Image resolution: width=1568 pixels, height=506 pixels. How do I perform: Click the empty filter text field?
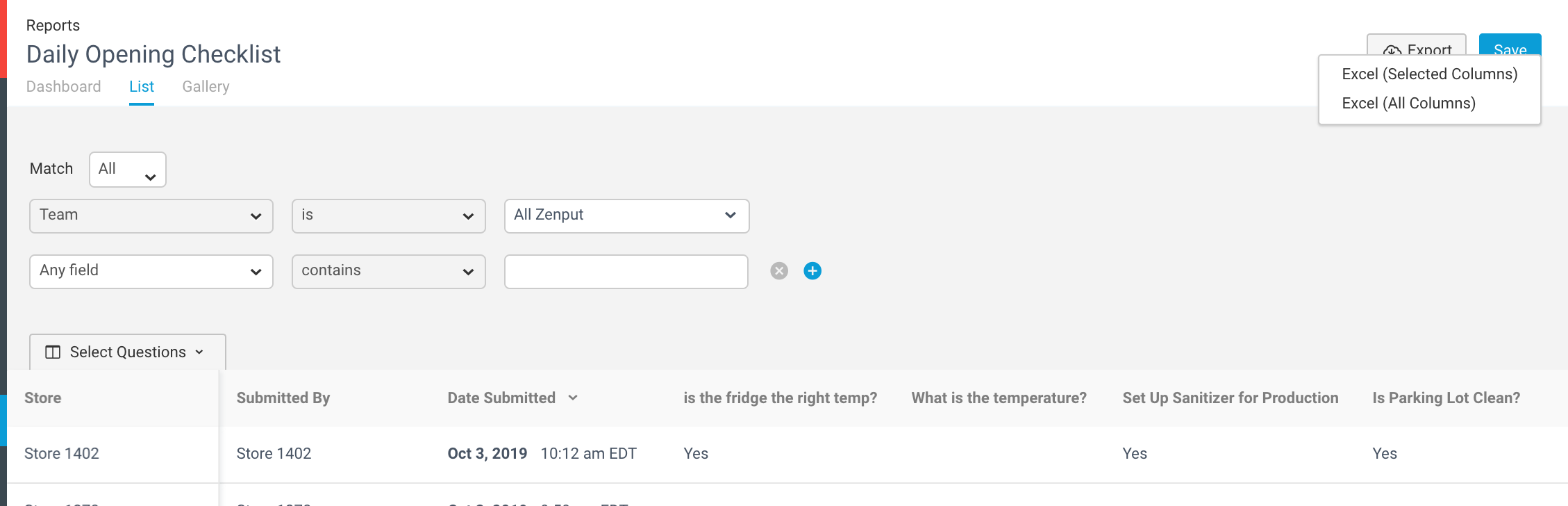(626, 272)
